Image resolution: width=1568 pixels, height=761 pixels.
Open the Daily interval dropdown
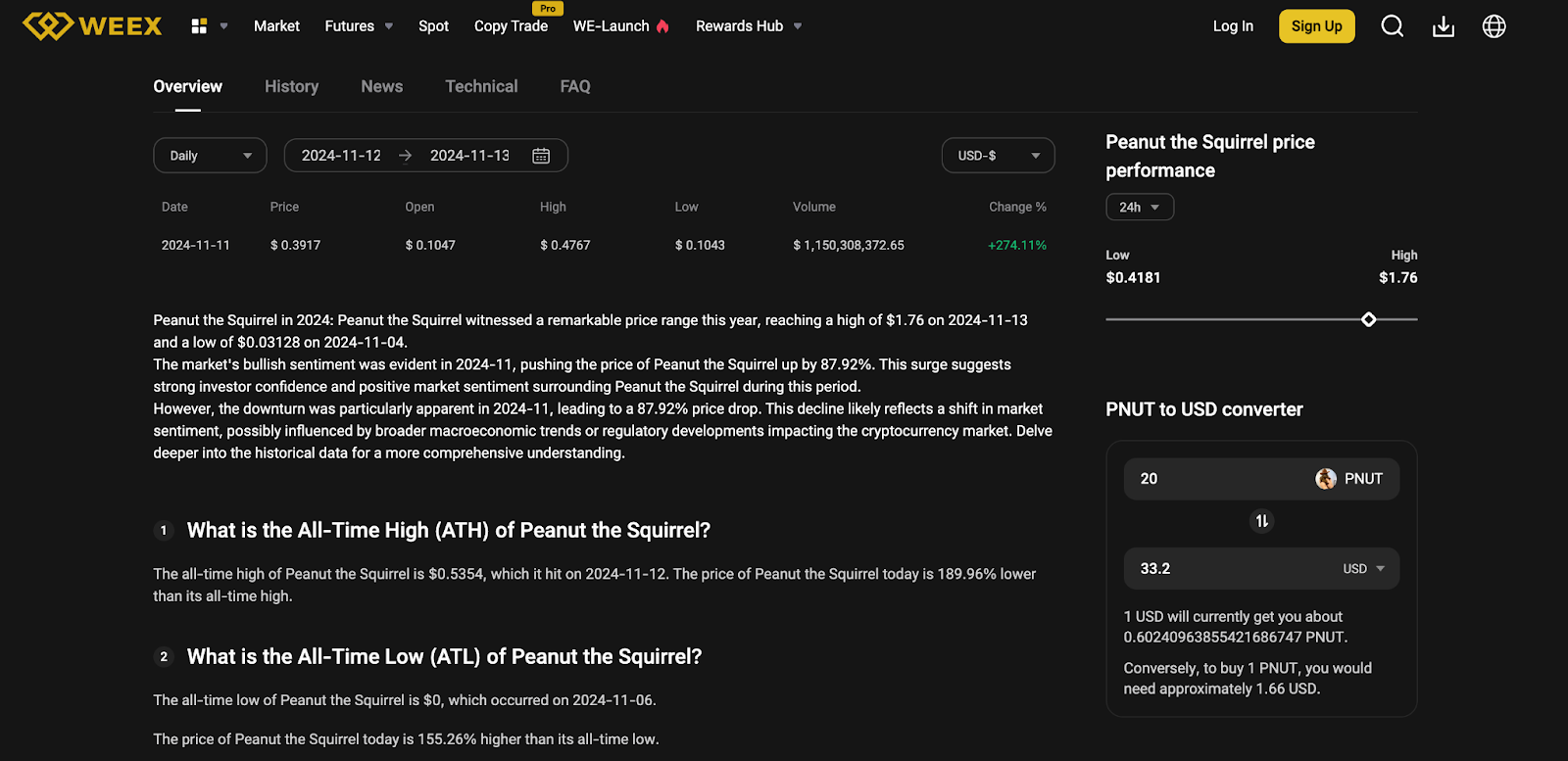click(x=210, y=156)
